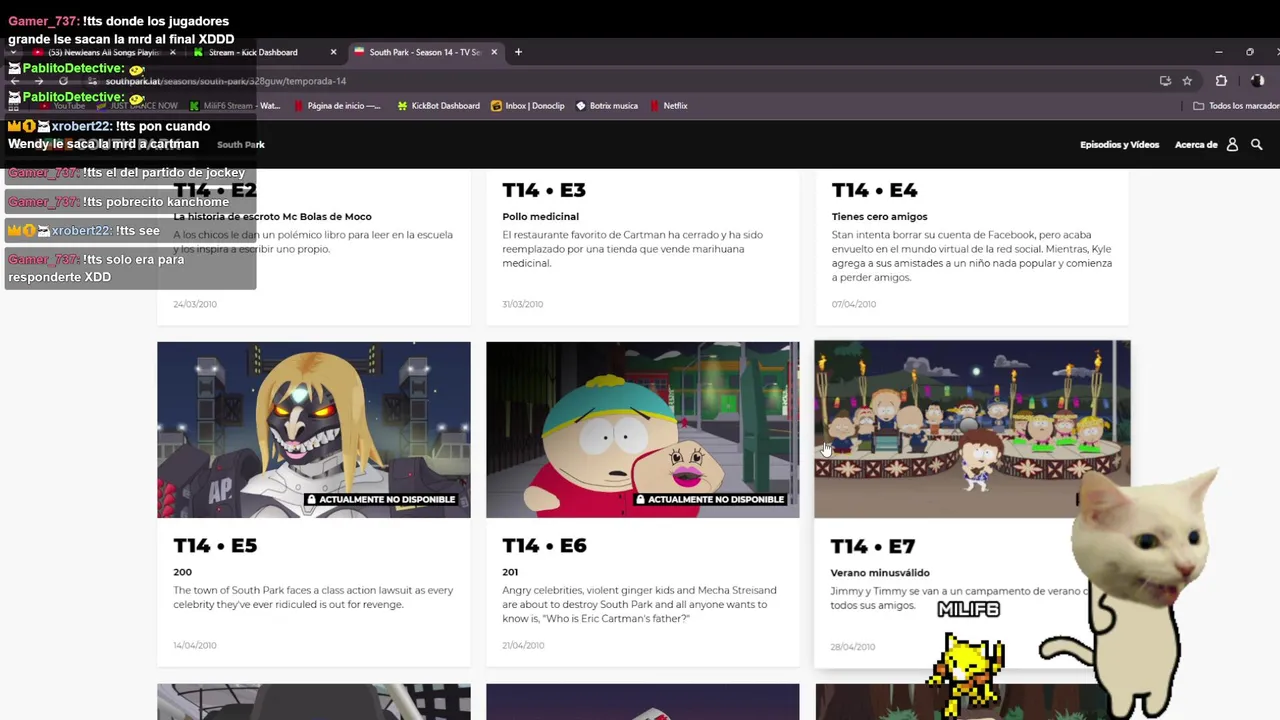This screenshot has width=1280, height=720.
Task: Open T14 E5 episode thumbnail
Action: [313, 430]
